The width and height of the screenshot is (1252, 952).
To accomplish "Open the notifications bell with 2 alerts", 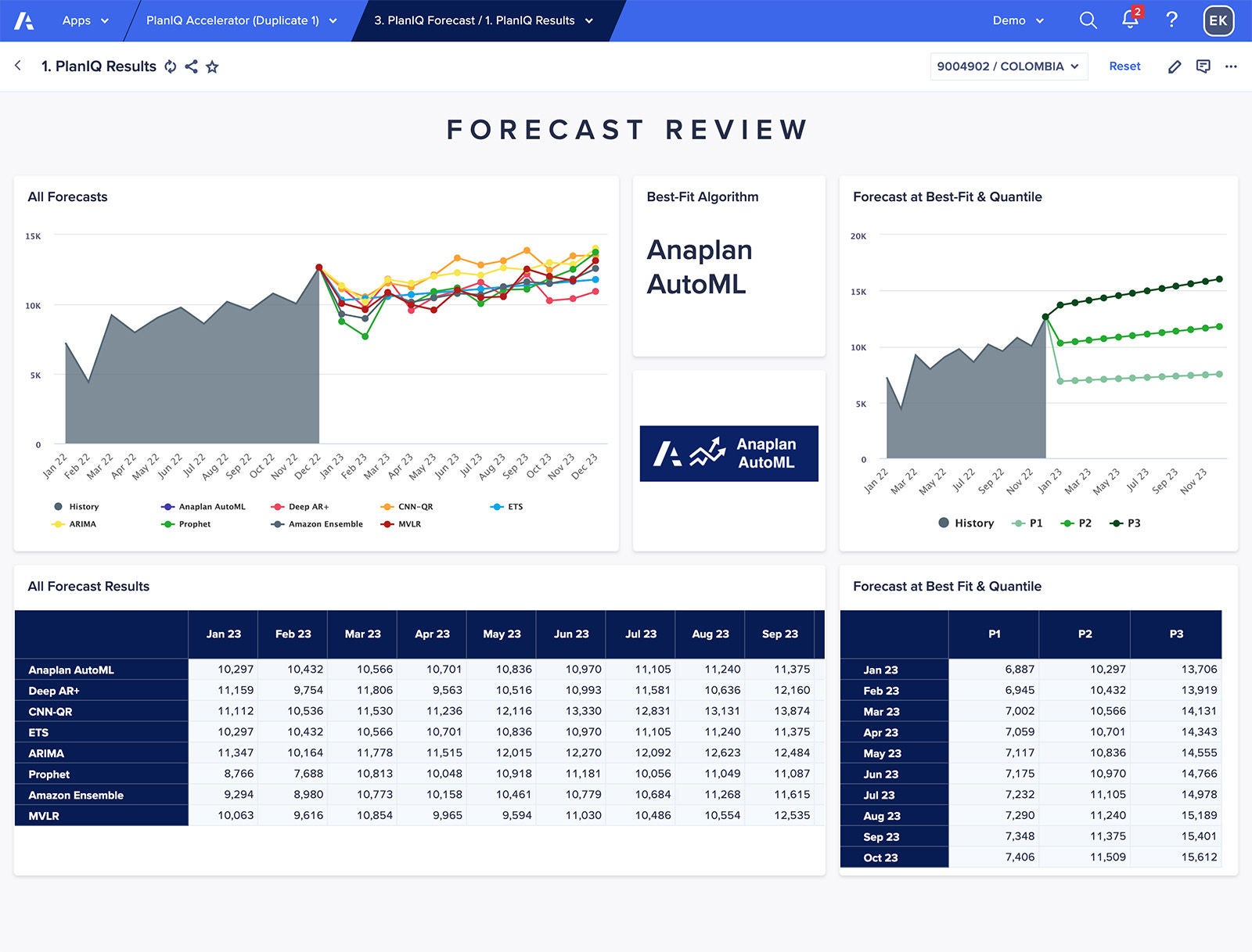I will click(x=1130, y=21).
